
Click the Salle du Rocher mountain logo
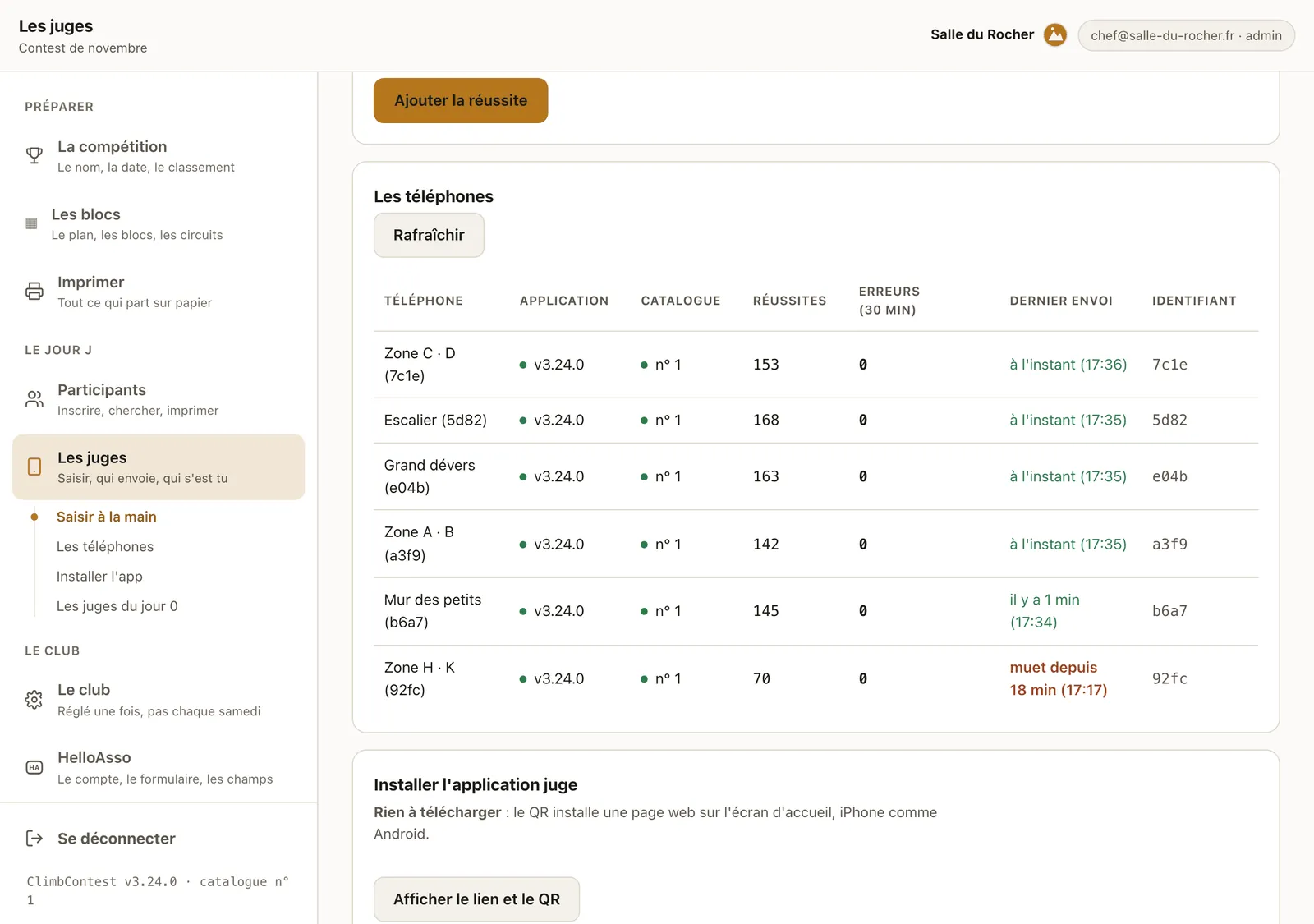tap(1054, 34)
